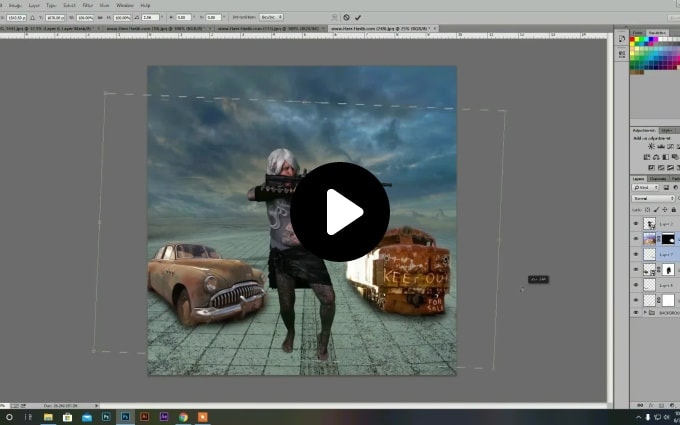
Task: Open the Interpolation dropdown
Action: click(x=271, y=17)
